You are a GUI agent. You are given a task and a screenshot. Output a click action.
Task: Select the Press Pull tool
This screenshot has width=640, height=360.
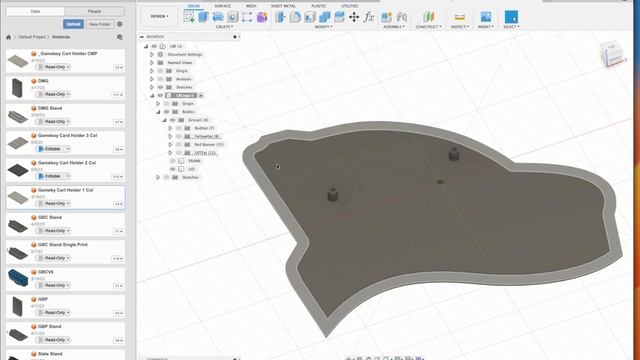(x=280, y=17)
